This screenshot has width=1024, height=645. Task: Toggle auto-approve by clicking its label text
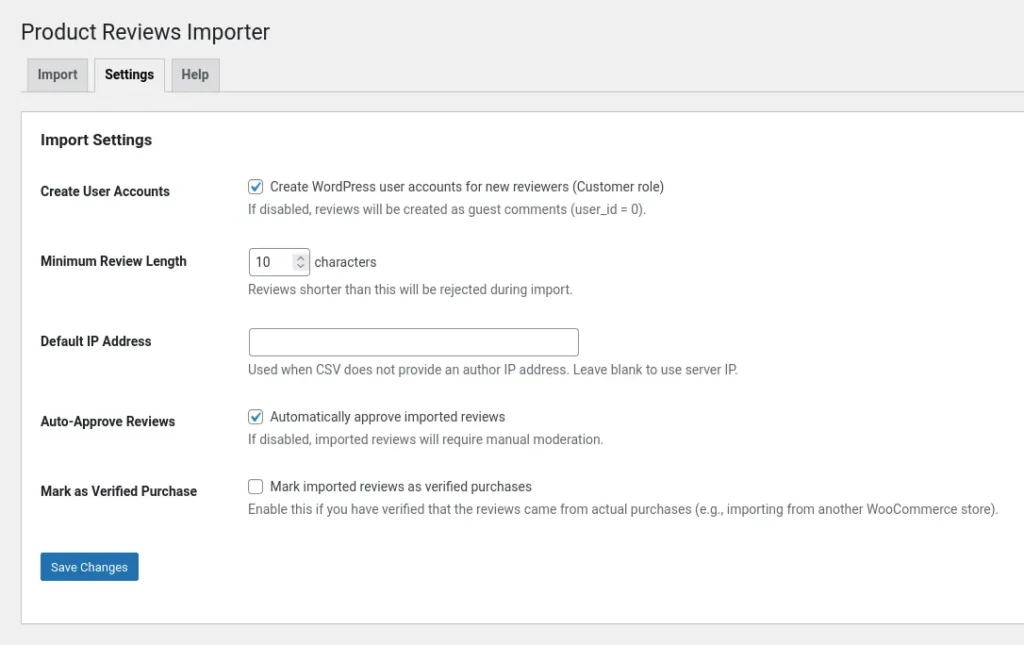(x=390, y=416)
